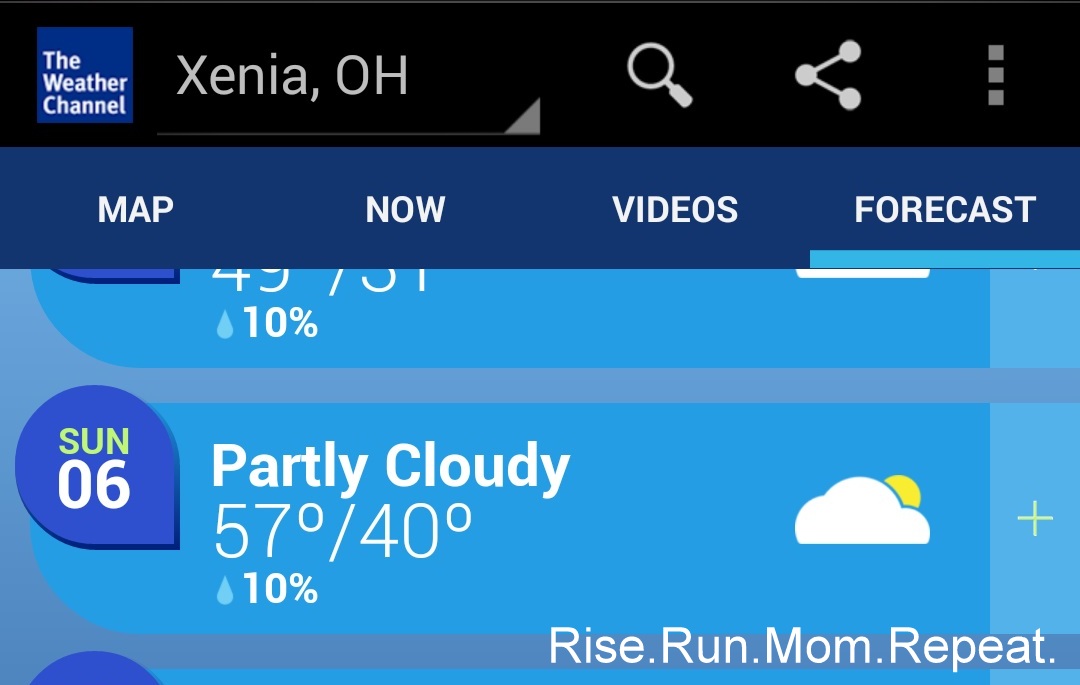Tap the raindrop icon in Sunday's row
This screenshot has width=1080, height=685.
(225, 591)
